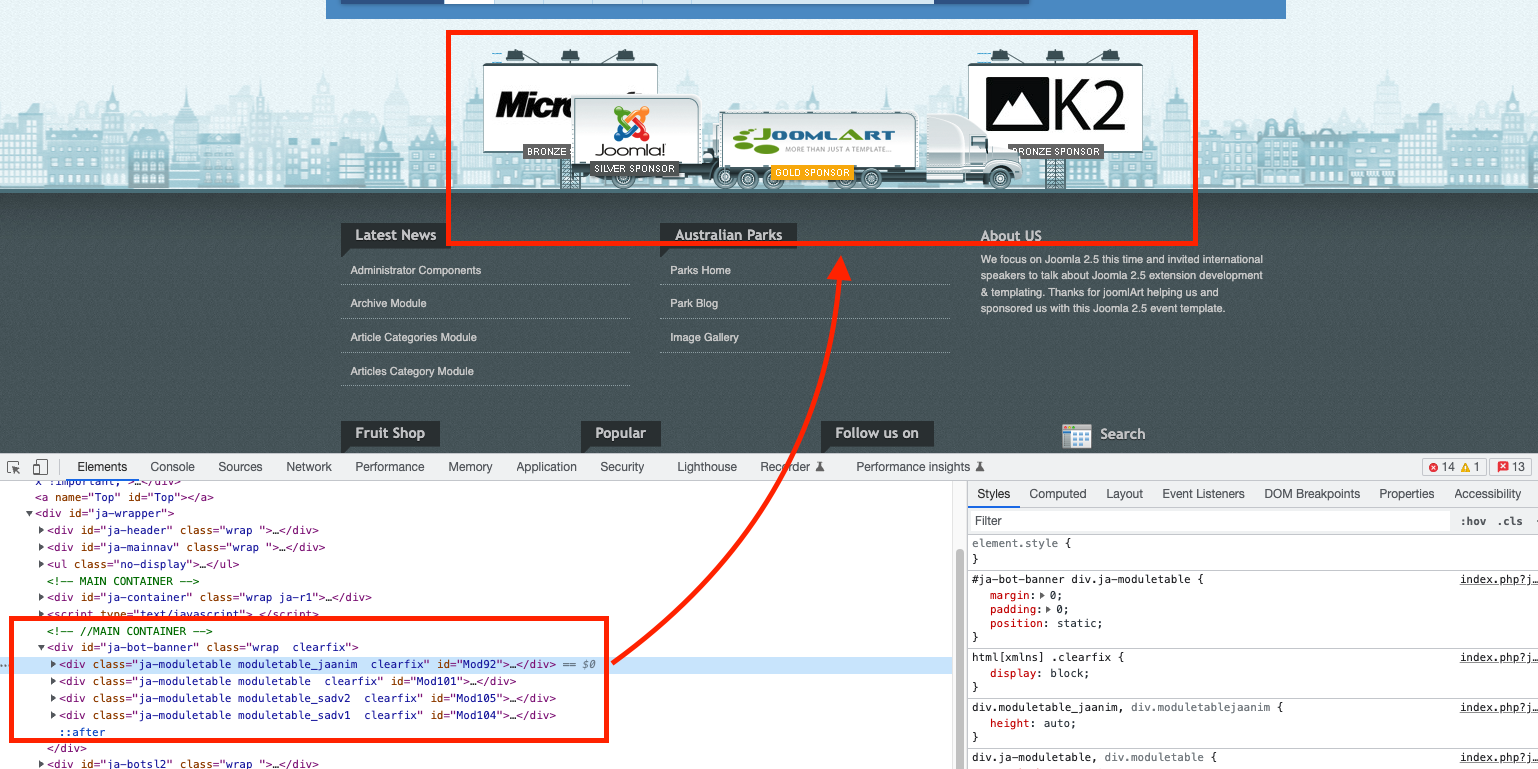
Task: Expand the ja-header div node
Action: (x=41, y=530)
